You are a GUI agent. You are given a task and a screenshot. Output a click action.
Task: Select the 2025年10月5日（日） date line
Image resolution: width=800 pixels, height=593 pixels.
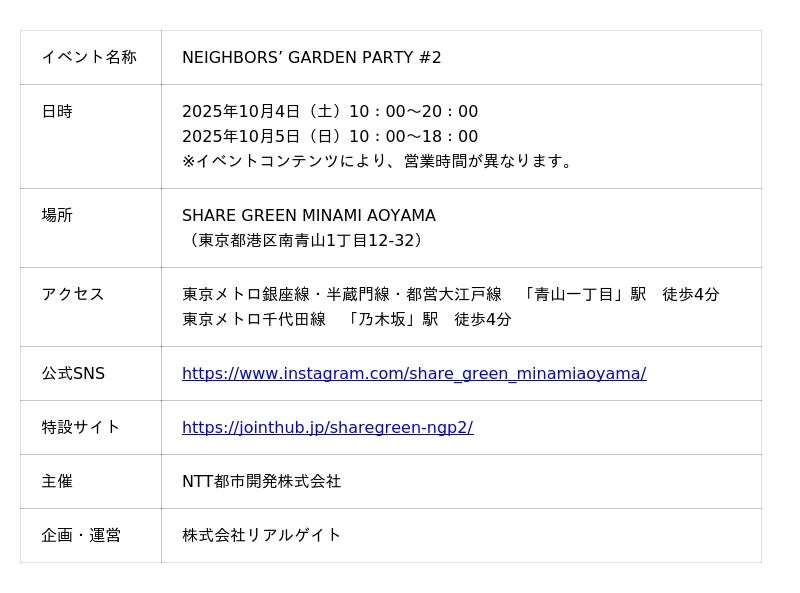(x=329, y=137)
